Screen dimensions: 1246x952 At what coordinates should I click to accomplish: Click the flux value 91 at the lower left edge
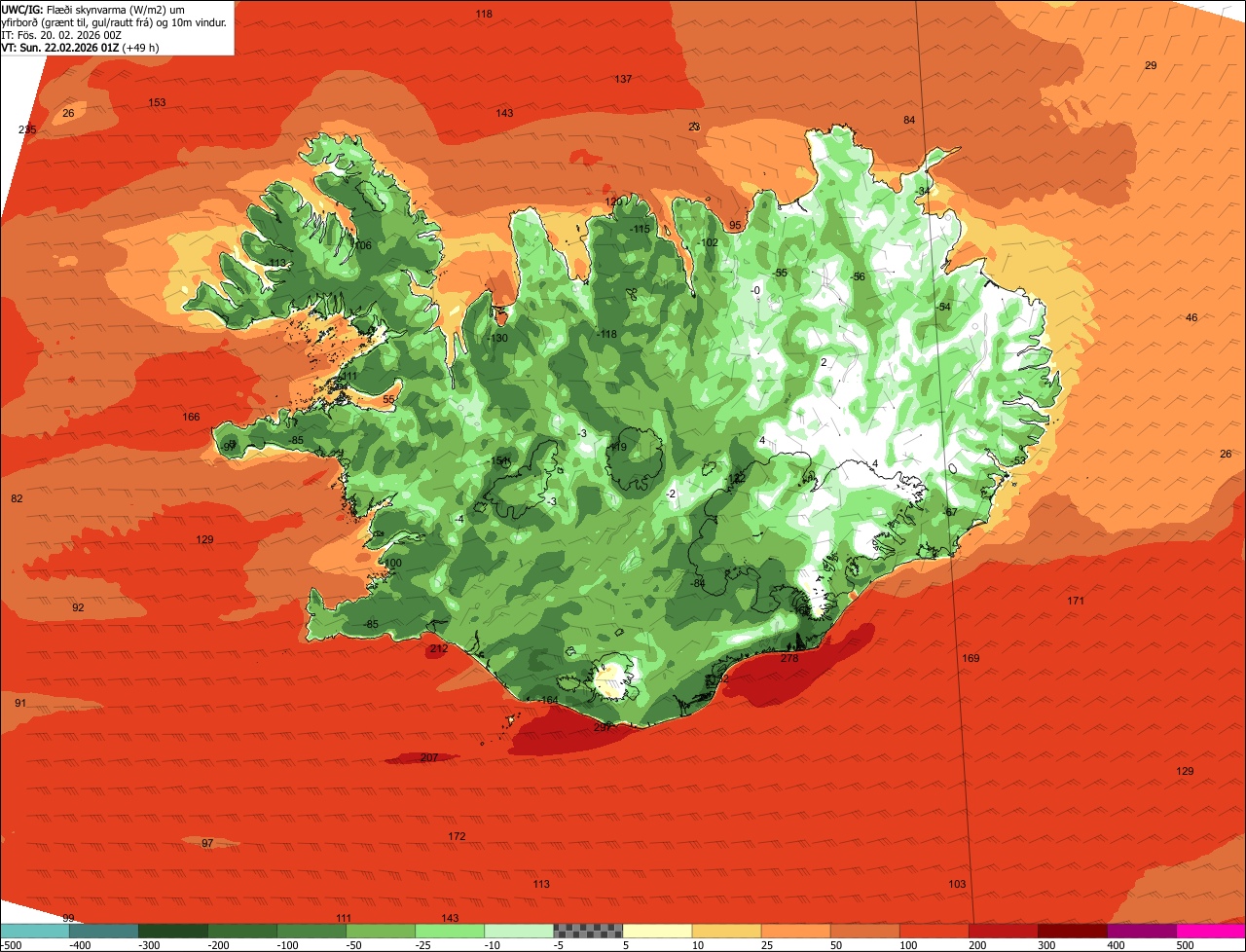(x=20, y=704)
